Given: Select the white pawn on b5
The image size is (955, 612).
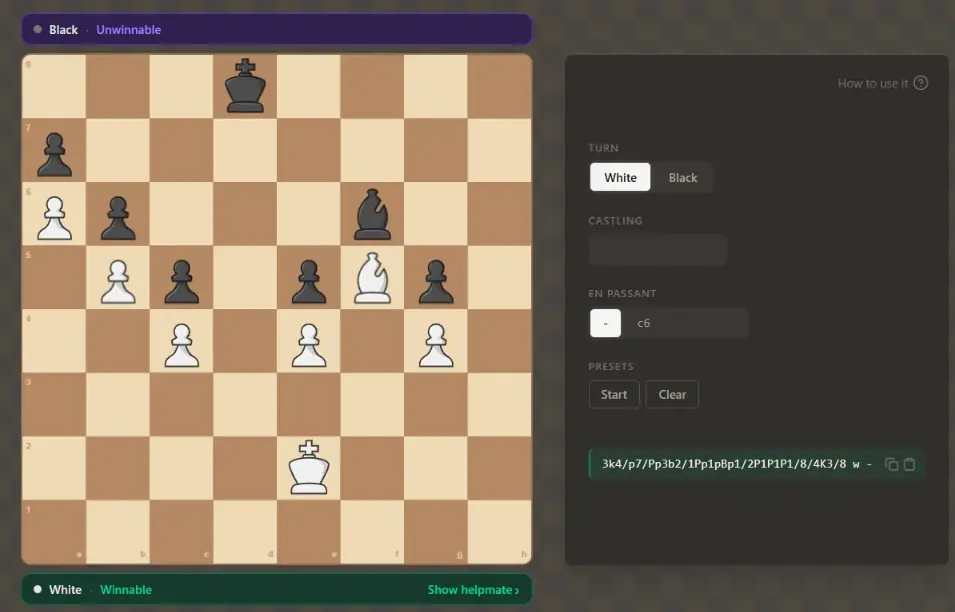Looking at the screenshot, I should [x=118, y=281].
